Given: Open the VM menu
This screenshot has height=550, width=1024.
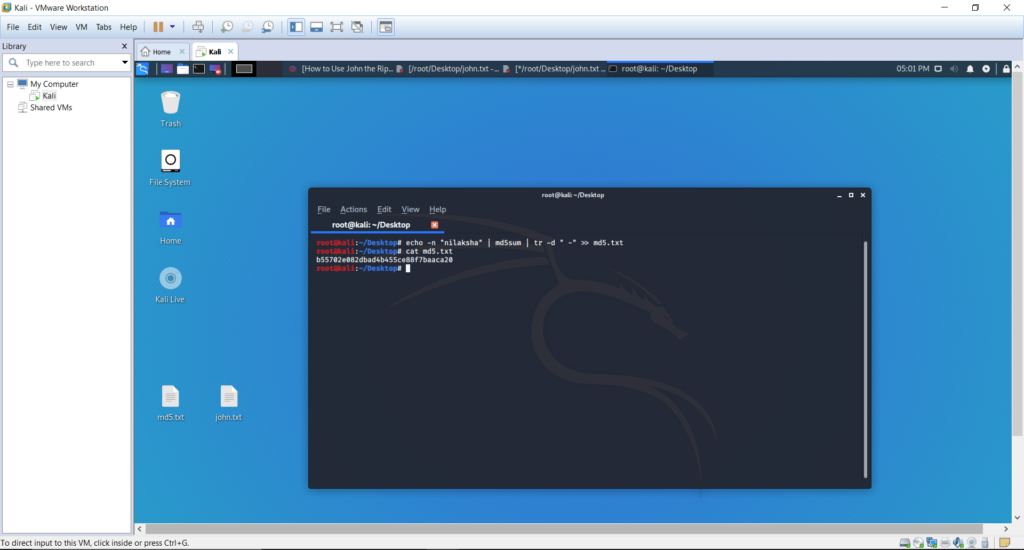Looking at the screenshot, I should pos(81,27).
